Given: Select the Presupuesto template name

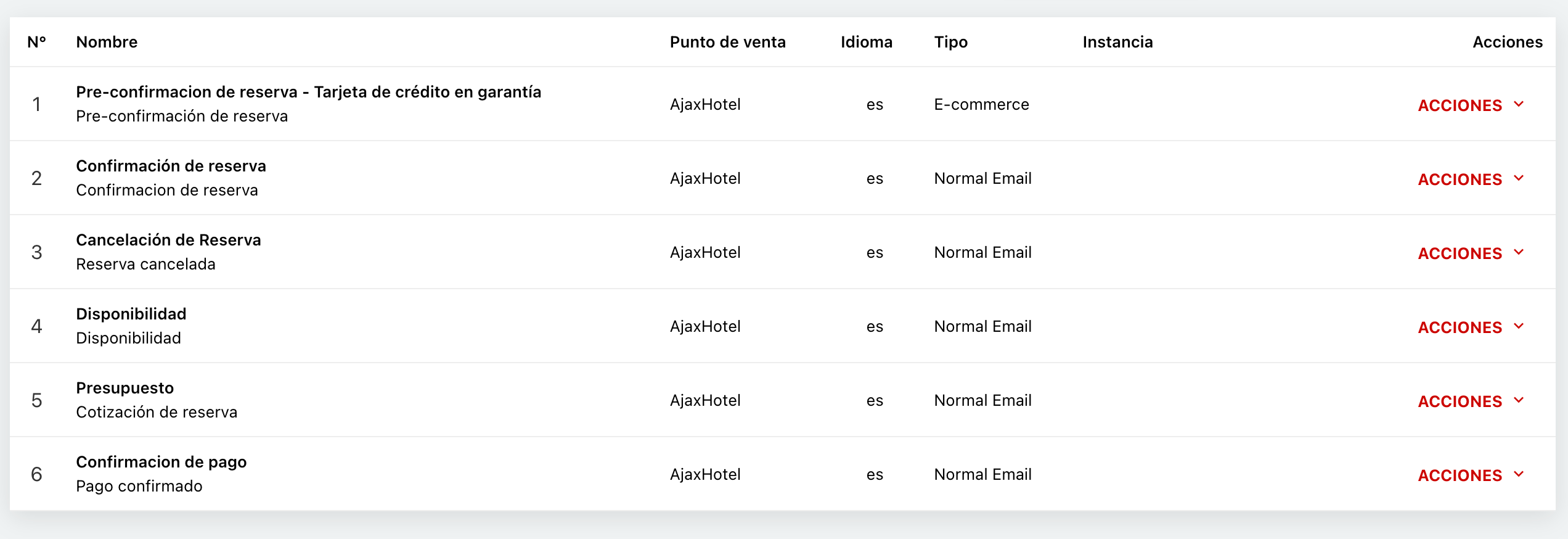Looking at the screenshot, I should point(125,388).
